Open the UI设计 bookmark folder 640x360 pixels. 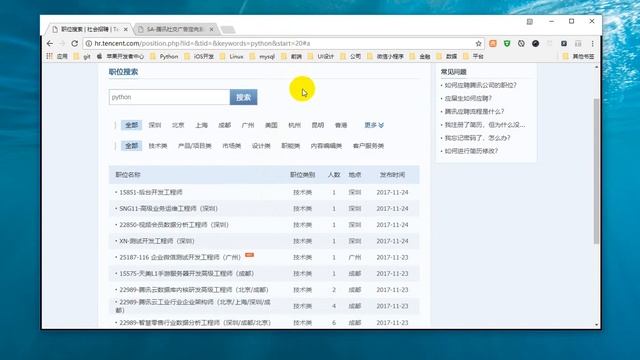(321, 56)
